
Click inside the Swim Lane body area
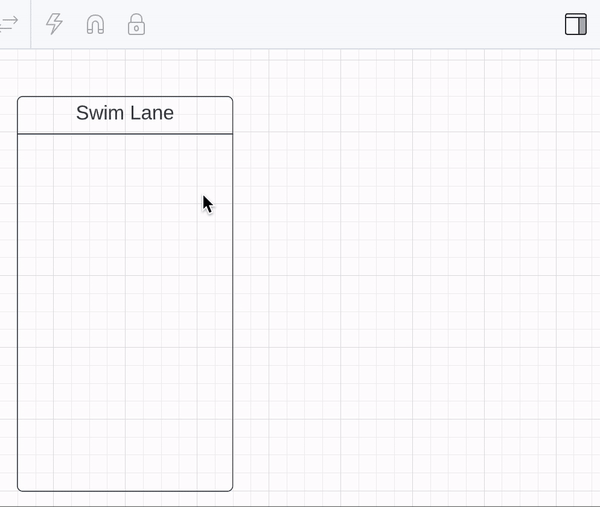[x=125, y=310]
